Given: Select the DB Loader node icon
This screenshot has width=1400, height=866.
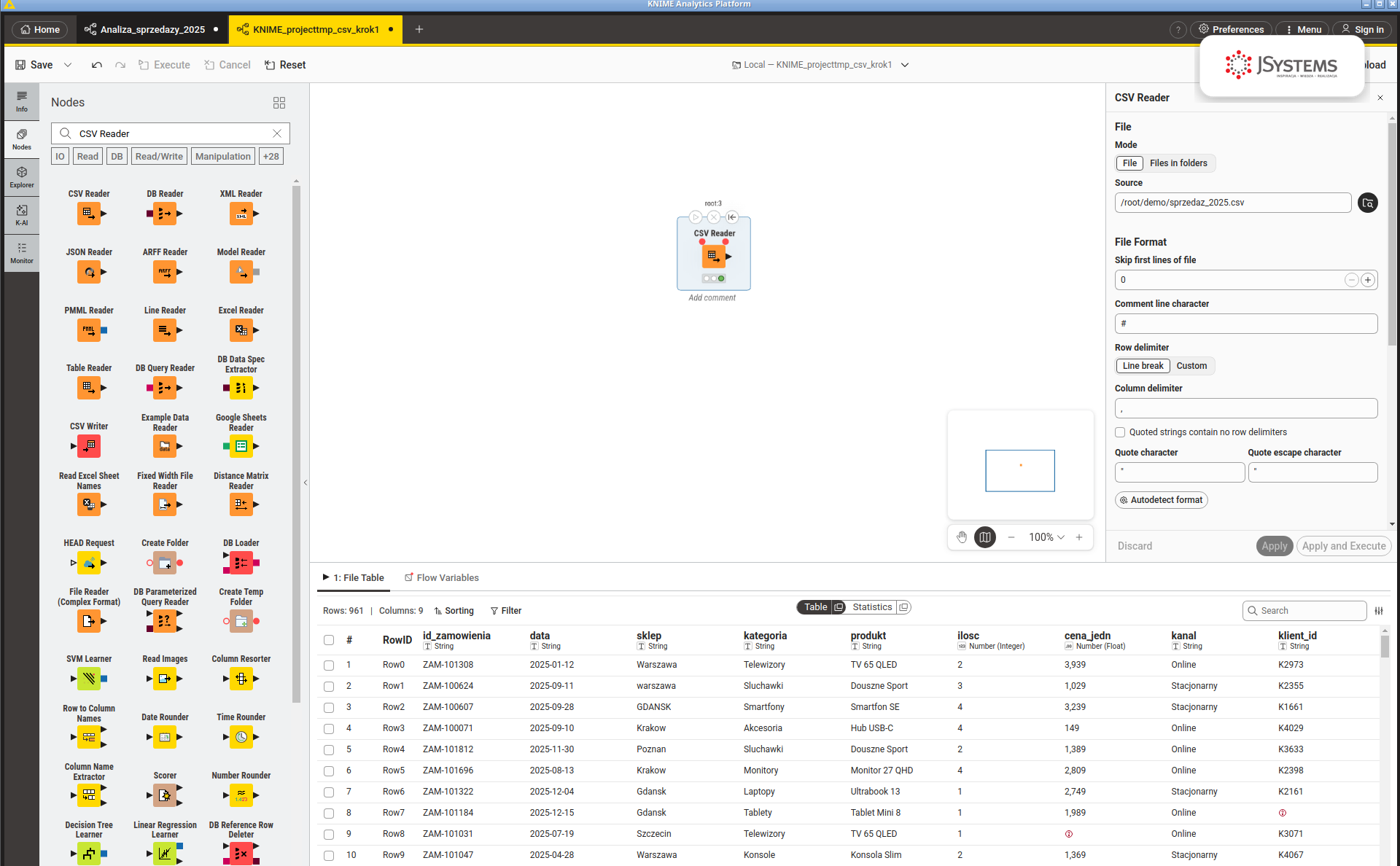Looking at the screenshot, I should pos(241,563).
